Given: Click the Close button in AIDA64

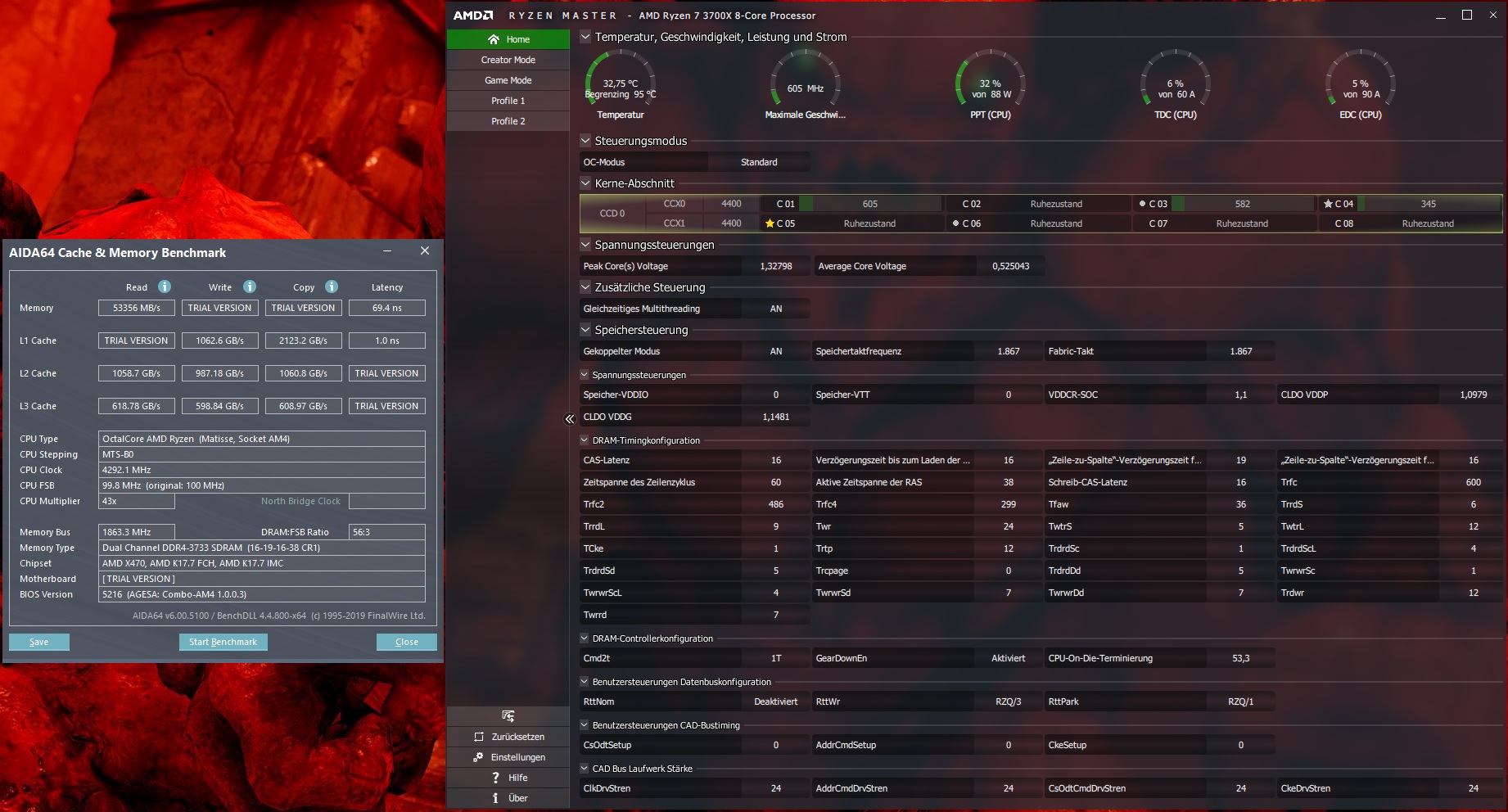Looking at the screenshot, I should [407, 642].
